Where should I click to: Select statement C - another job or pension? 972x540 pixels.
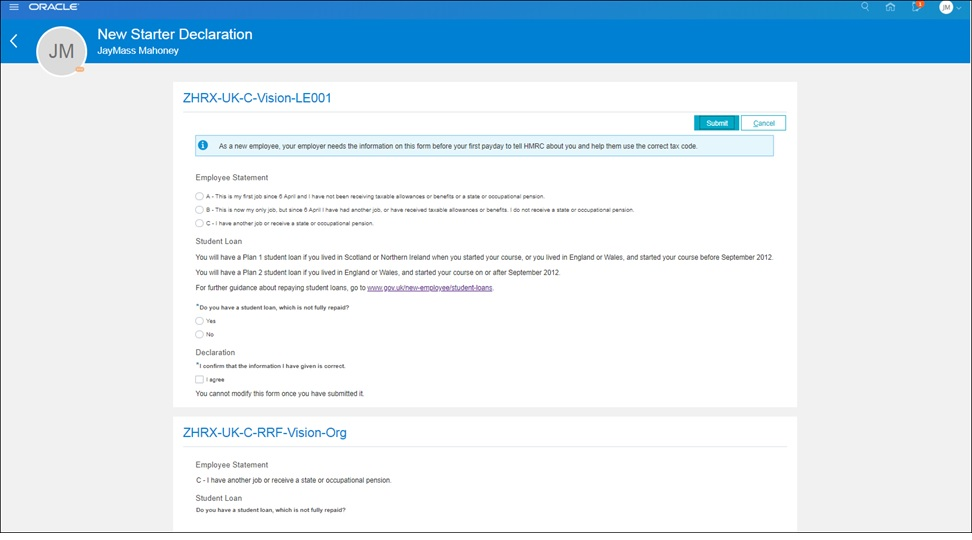200,224
